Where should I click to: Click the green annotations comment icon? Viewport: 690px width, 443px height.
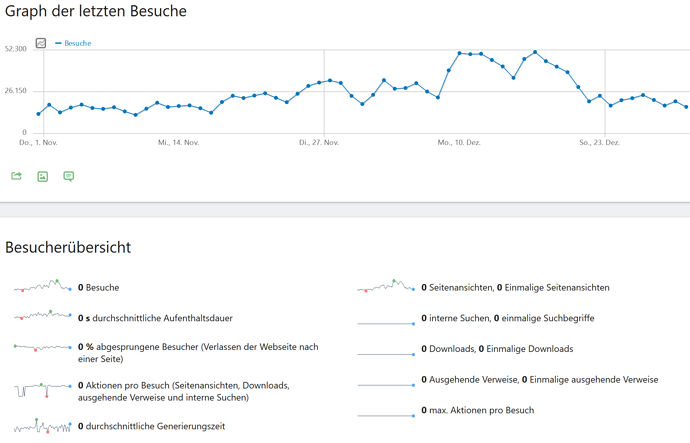coord(69,176)
